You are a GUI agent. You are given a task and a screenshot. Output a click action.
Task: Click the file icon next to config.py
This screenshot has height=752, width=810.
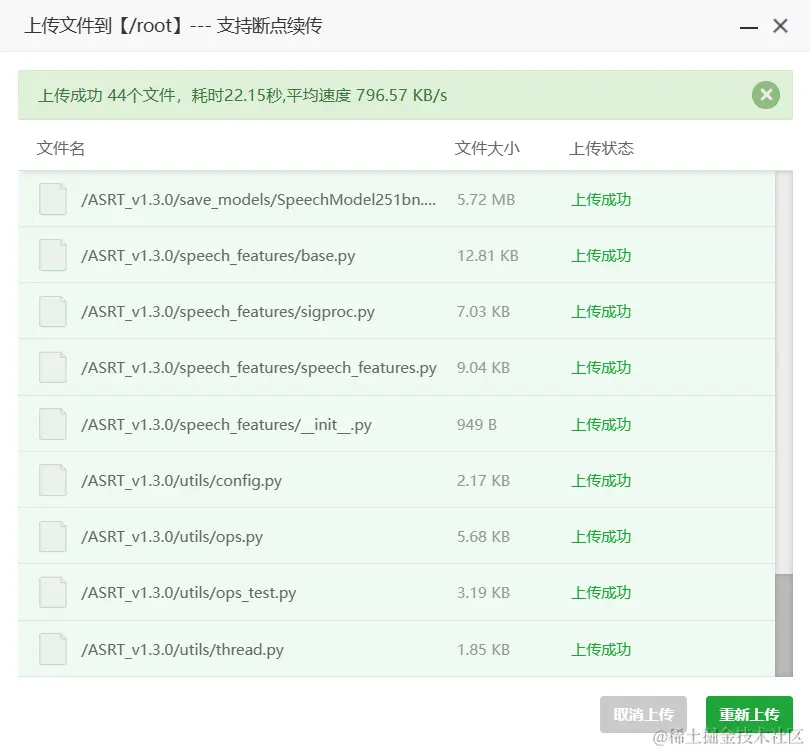coord(53,480)
